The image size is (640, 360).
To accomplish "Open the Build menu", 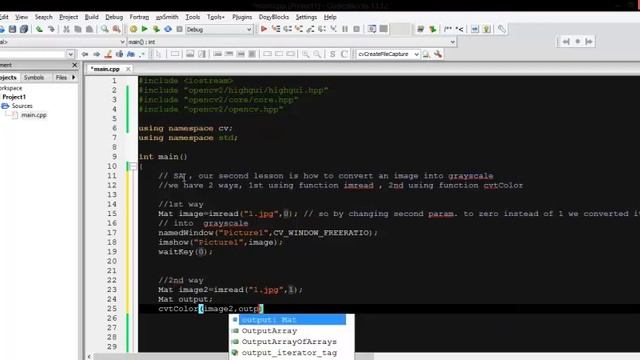I will click(x=91, y=17).
